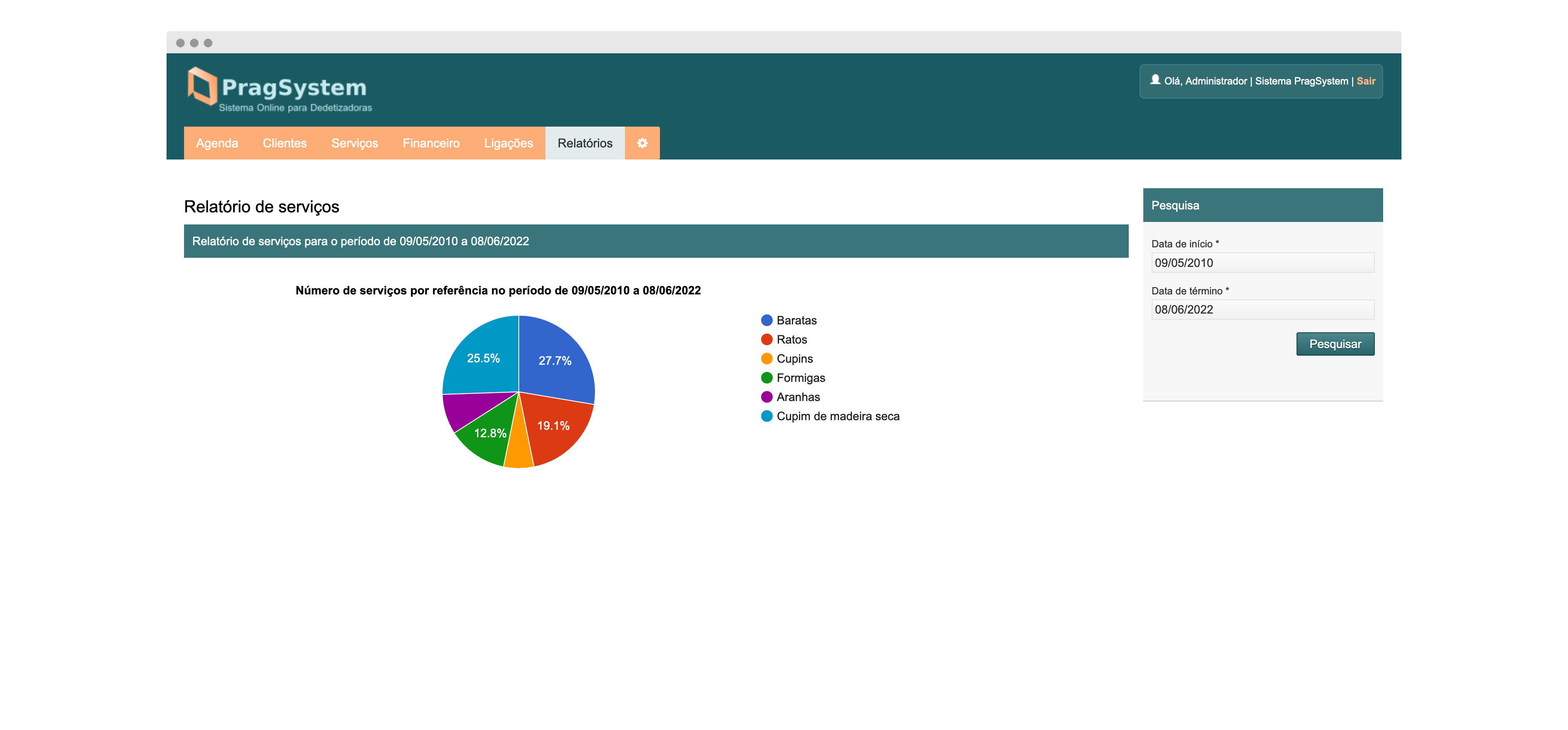
Task: Click Cupim de madeira seca legend dot
Action: (767, 416)
